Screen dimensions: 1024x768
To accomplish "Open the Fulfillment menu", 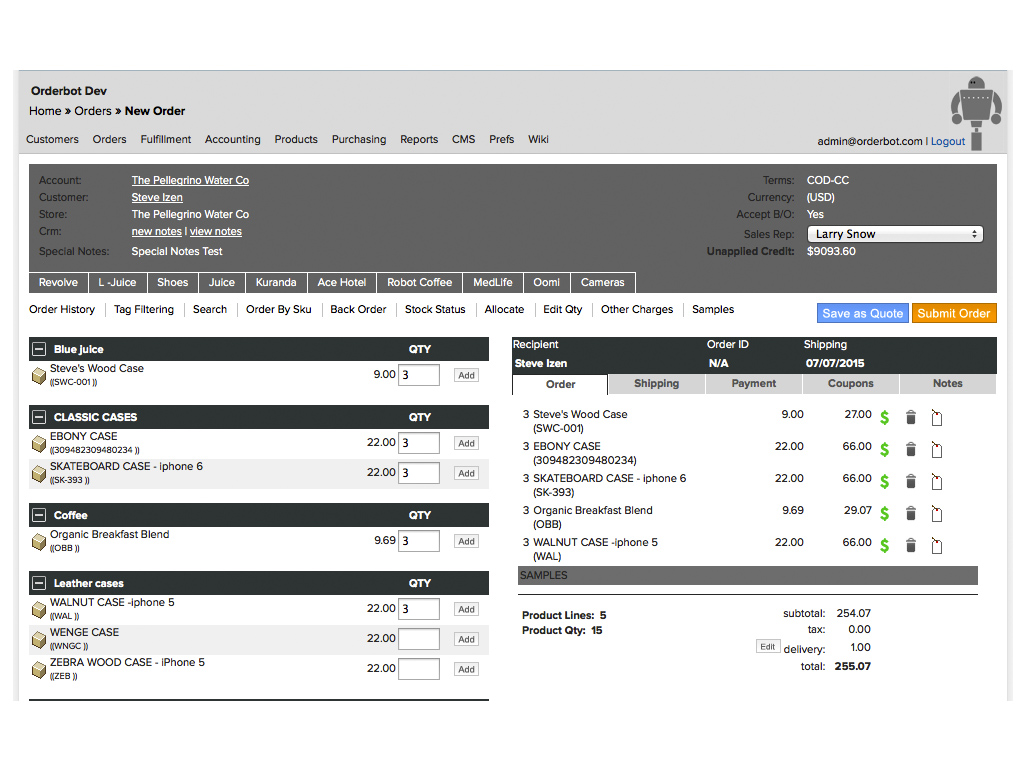I will tap(166, 139).
